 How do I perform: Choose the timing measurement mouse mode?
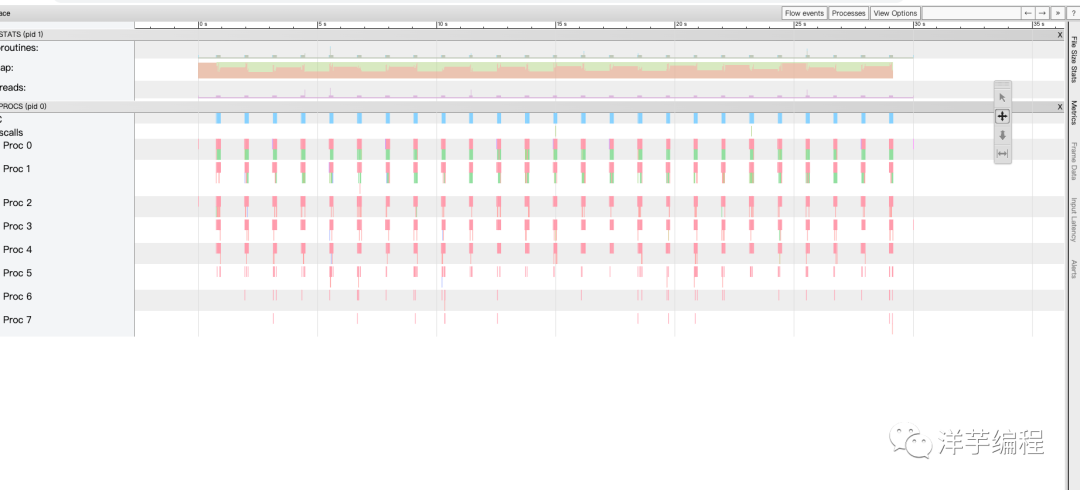[1002, 154]
